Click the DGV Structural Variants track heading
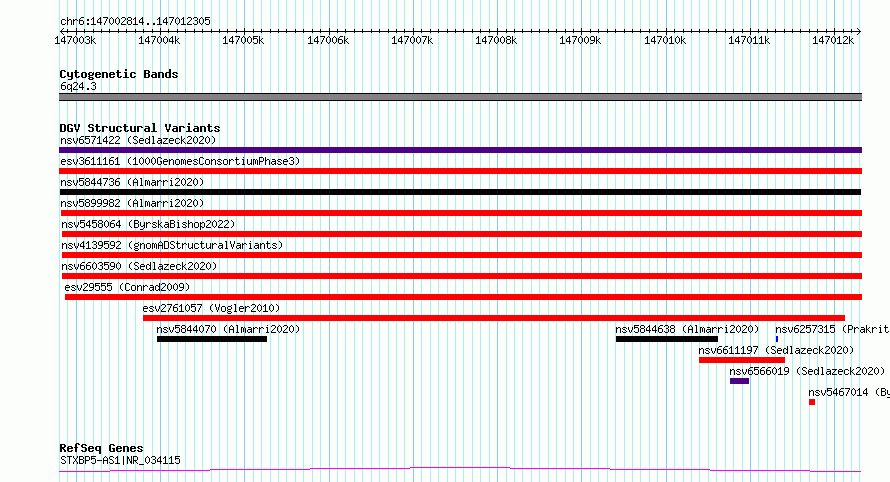890x482 pixels. click(140, 128)
